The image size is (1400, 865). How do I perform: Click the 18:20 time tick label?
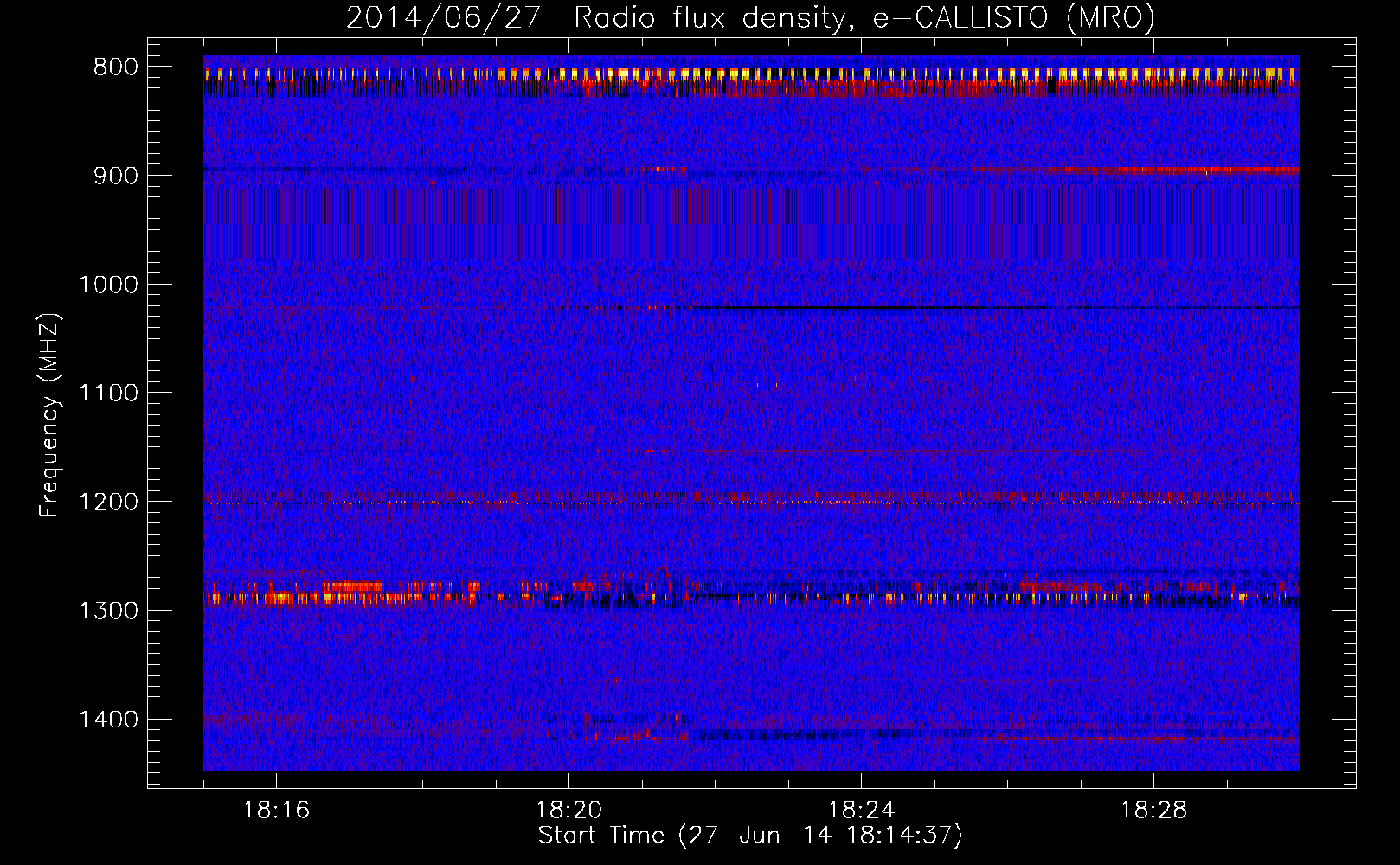pyautogui.click(x=569, y=811)
